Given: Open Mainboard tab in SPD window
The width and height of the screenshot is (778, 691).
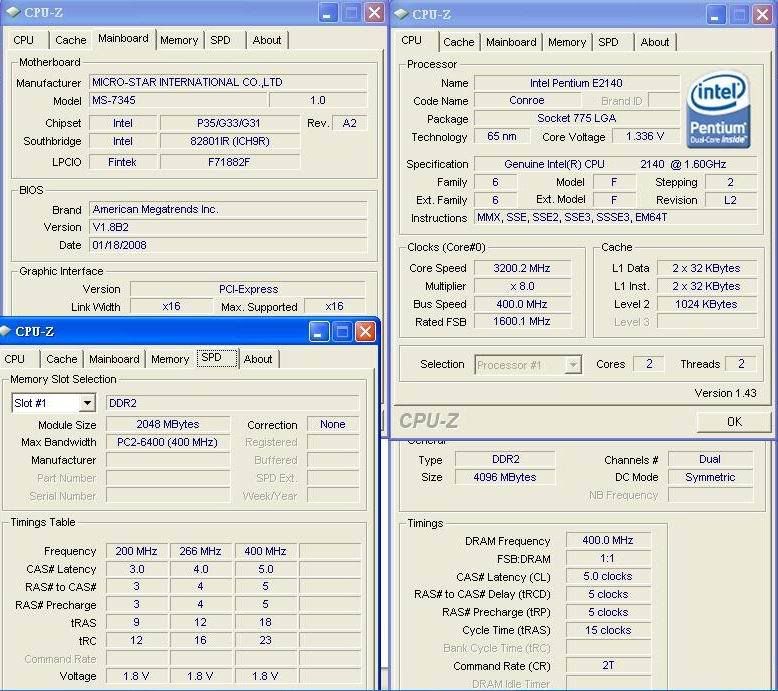Looking at the screenshot, I should tap(114, 359).
